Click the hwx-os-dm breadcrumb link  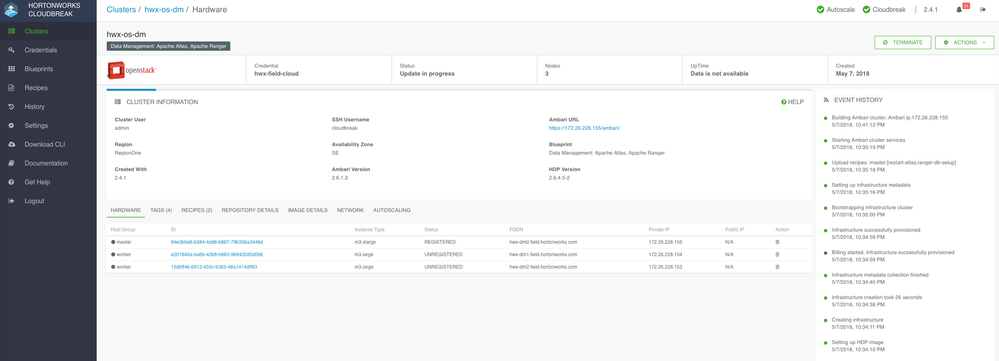pos(164,10)
